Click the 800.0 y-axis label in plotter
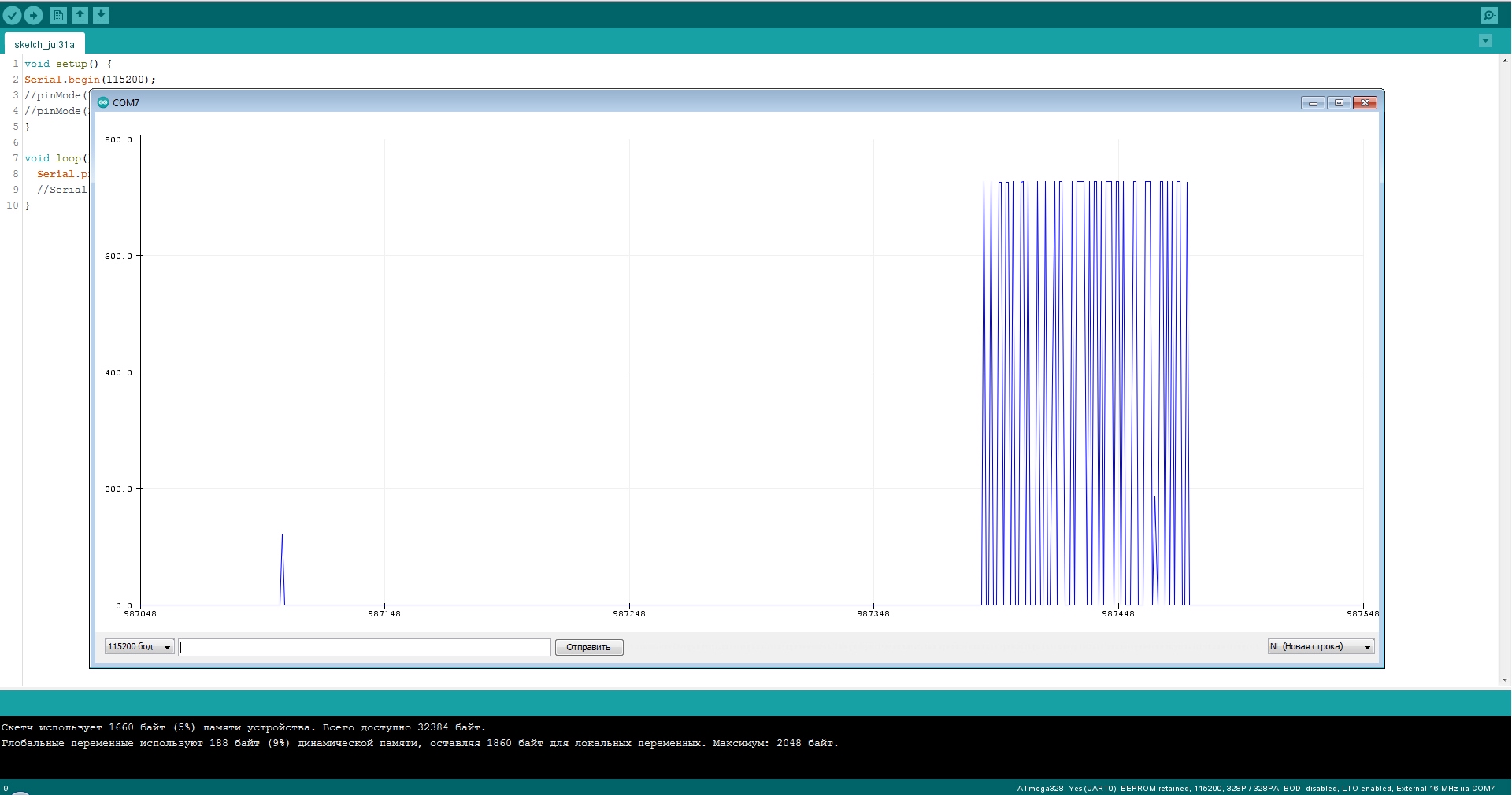This screenshot has height=795, width=1512. point(119,140)
